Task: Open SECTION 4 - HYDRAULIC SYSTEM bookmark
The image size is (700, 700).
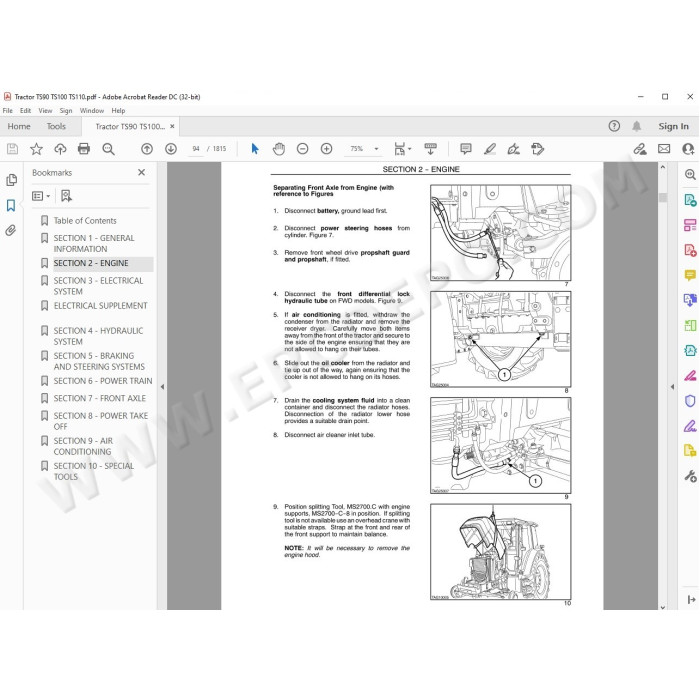Action: click(98, 336)
